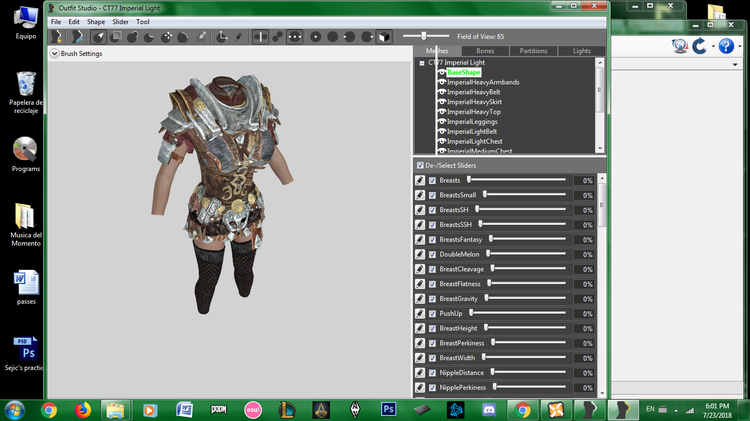The height and width of the screenshot is (421, 750).
Task: Switch to the Lights tab
Action: click(x=582, y=51)
